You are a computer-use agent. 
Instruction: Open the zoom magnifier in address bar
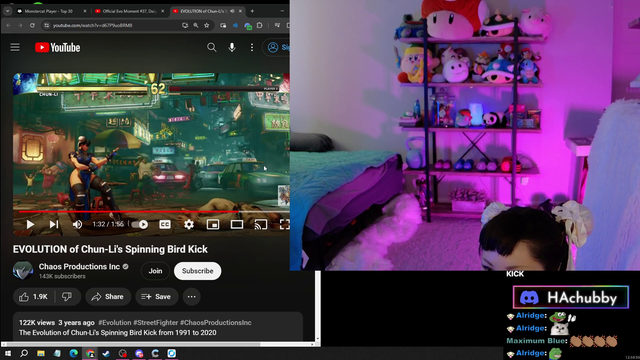click(x=196, y=25)
